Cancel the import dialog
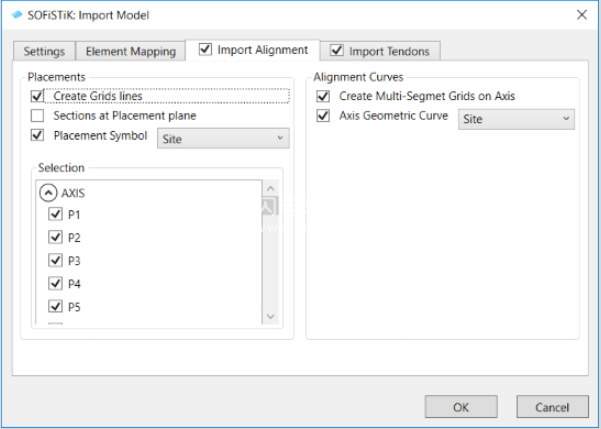 (x=552, y=407)
